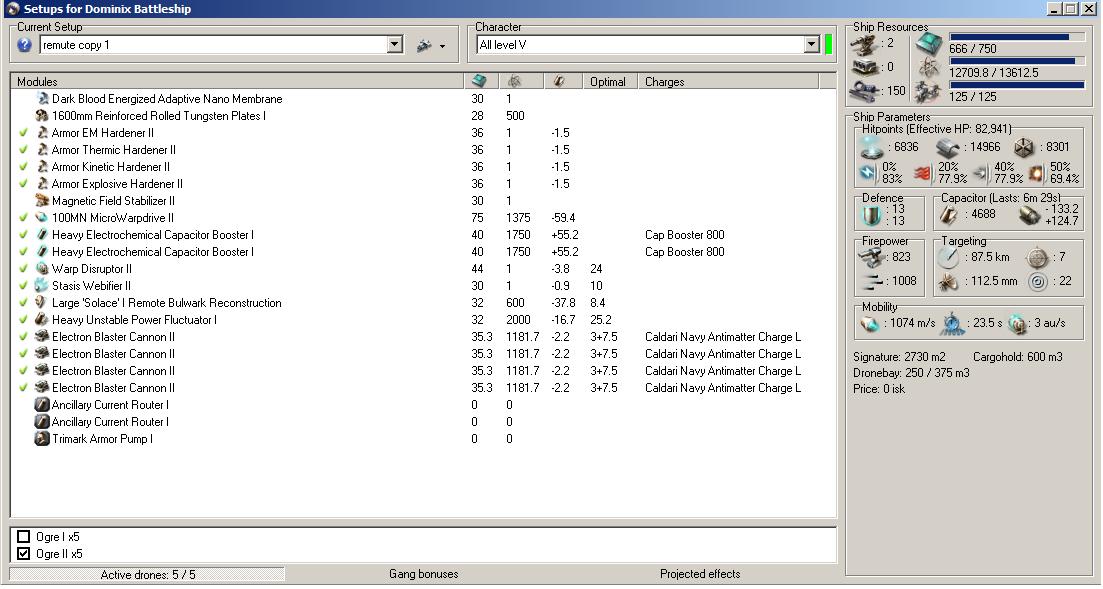This screenshot has height=589, width=1103.
Task: Click the powergrid column header icon
Action: (514, 82)
